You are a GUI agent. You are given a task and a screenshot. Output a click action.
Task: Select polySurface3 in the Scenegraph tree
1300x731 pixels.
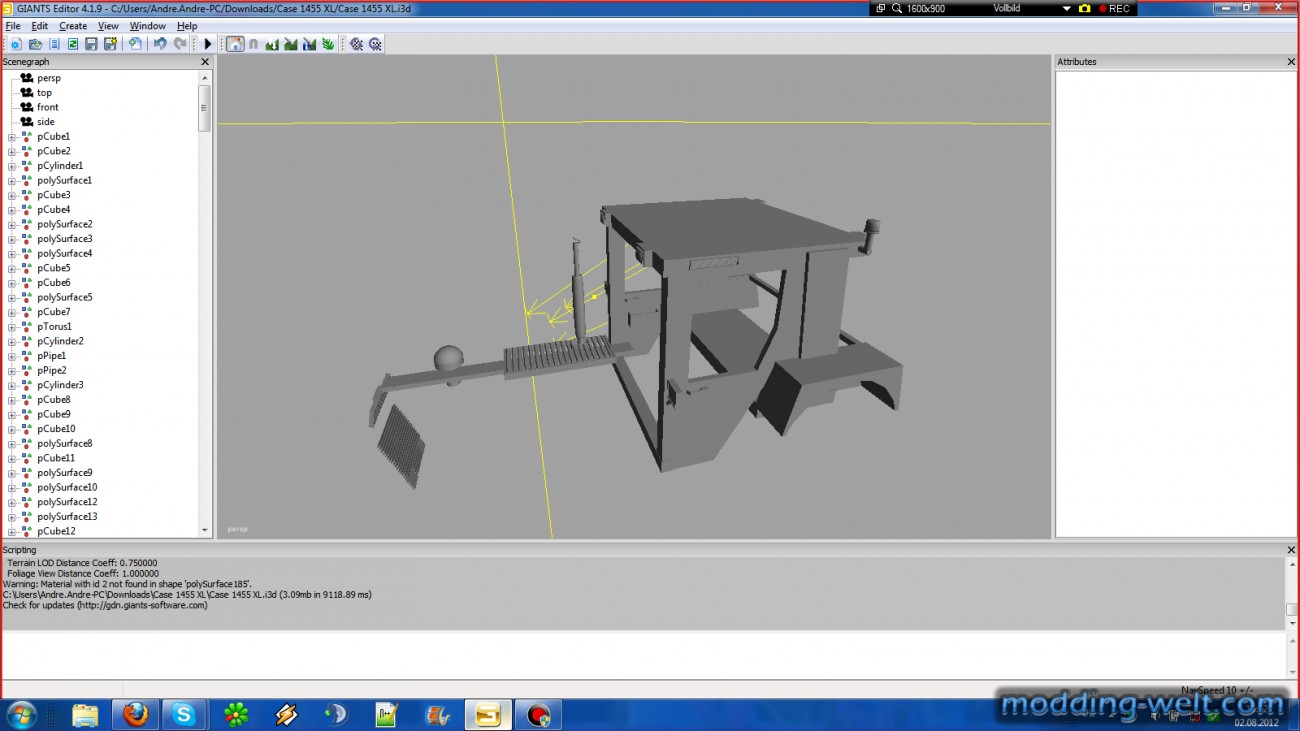pos(65,239)
